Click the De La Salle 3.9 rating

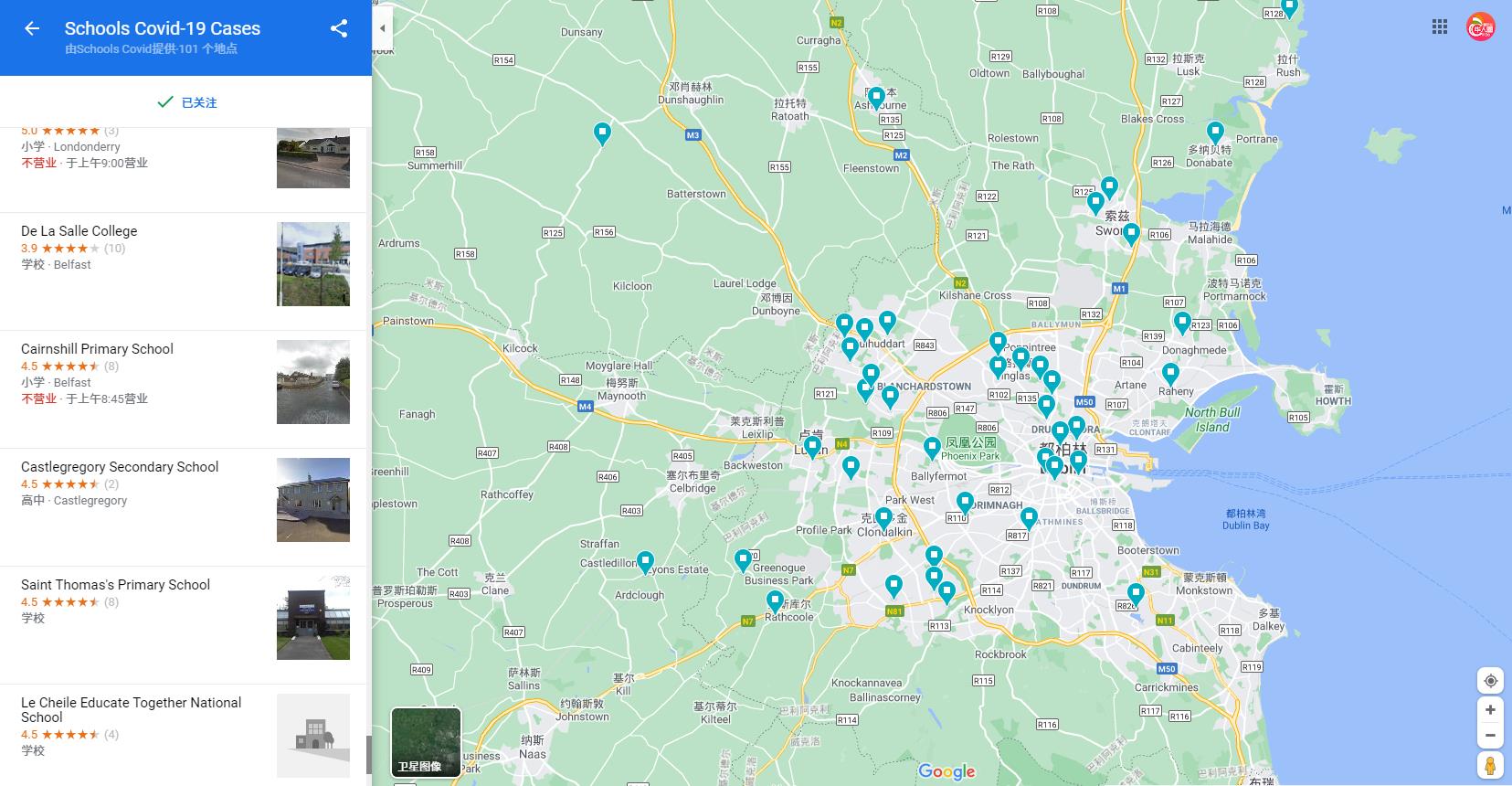coord(29,248)
